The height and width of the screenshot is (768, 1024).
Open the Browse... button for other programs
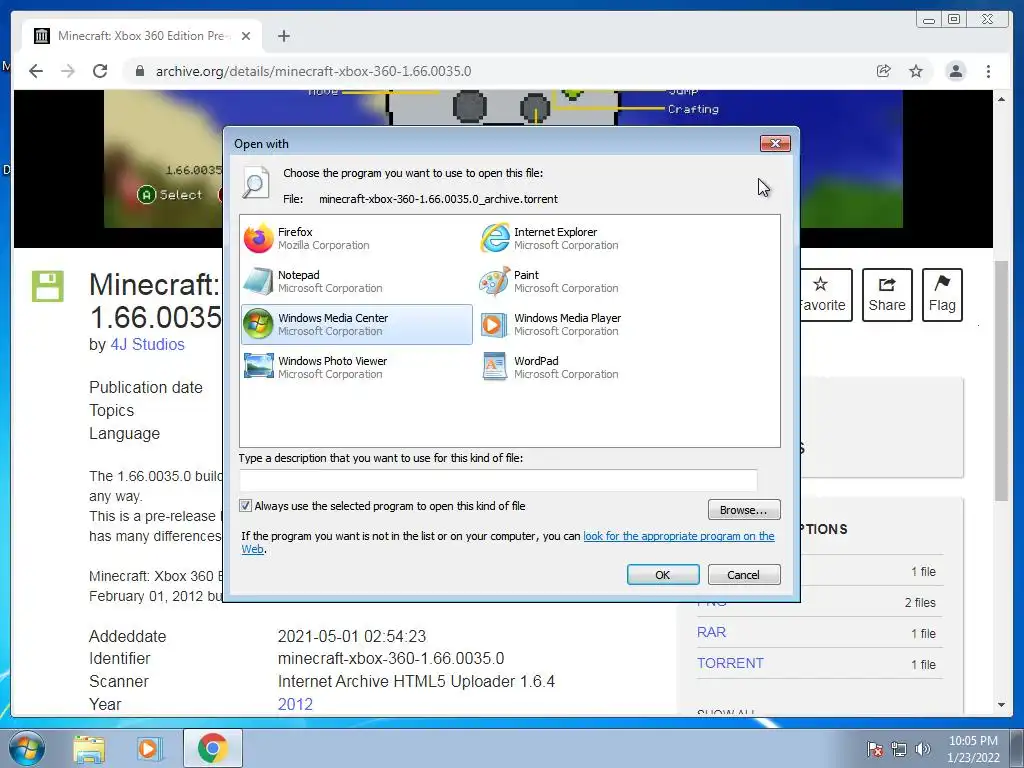(x=744, y=510)
